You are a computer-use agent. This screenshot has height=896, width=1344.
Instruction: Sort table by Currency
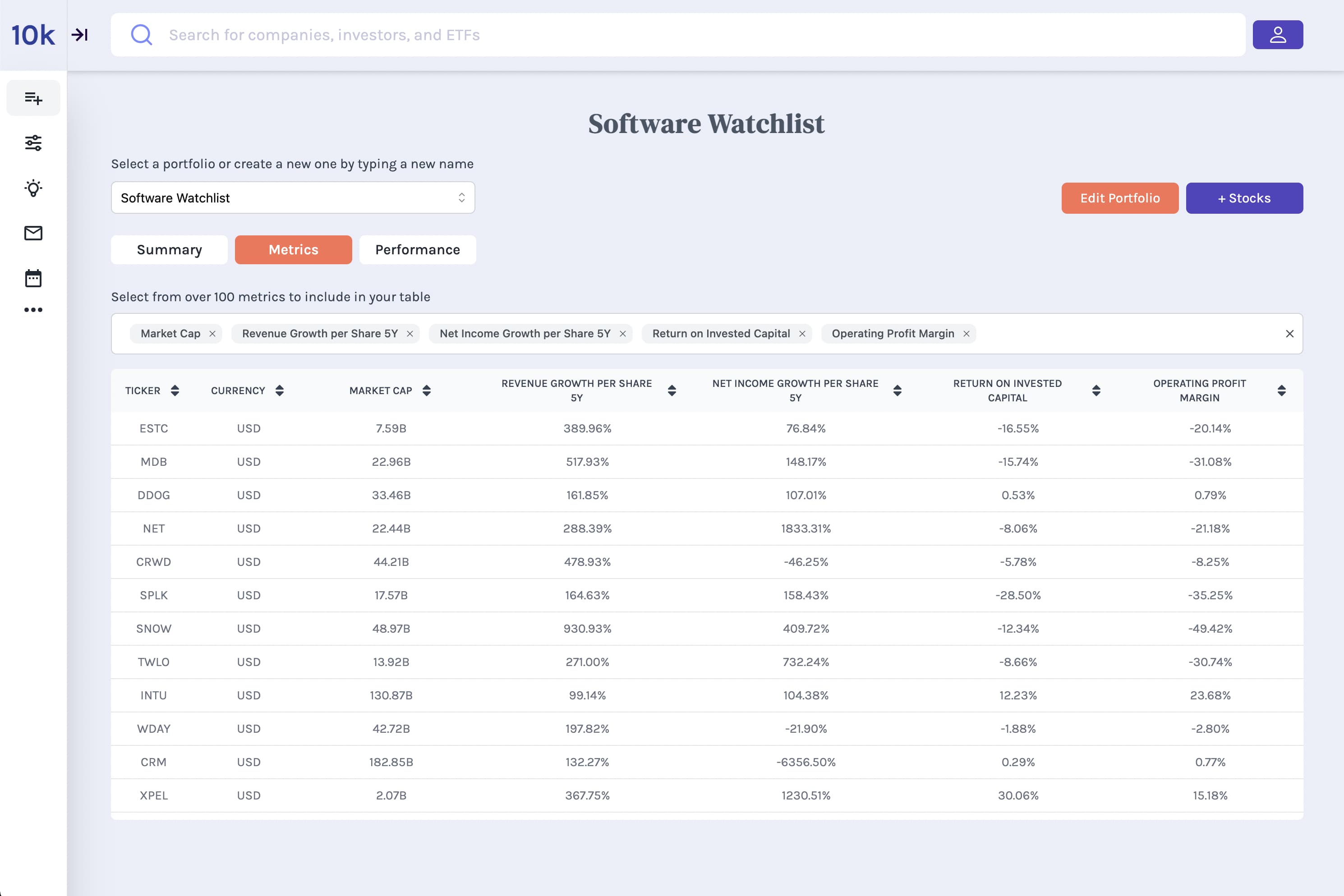[280, 391]
